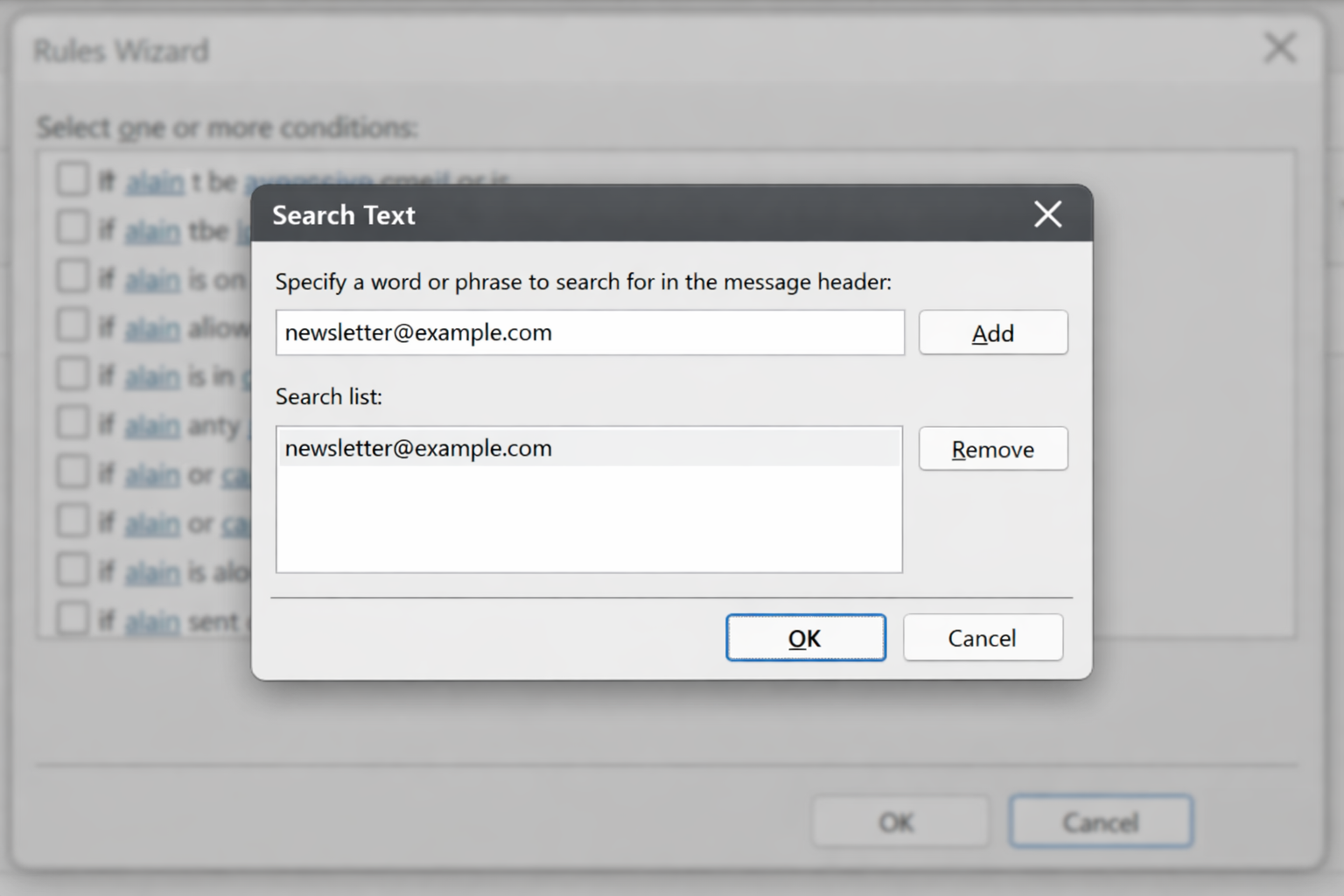
Task: Confirm with OK in Search Text dialog
Action: pyautogui.click(x=804, y=638)
